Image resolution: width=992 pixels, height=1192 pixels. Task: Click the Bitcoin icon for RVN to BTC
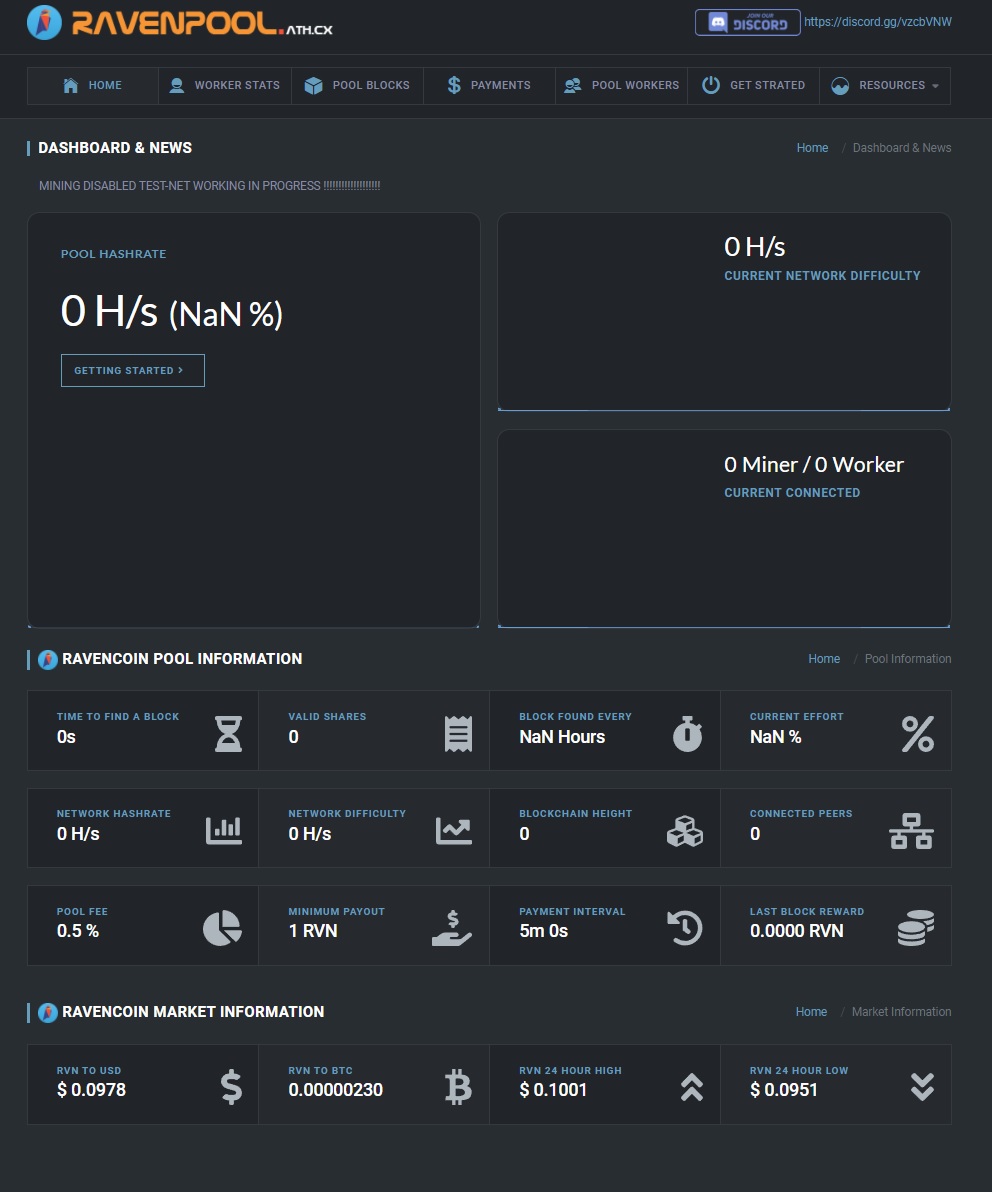[x=458, y=1086]
